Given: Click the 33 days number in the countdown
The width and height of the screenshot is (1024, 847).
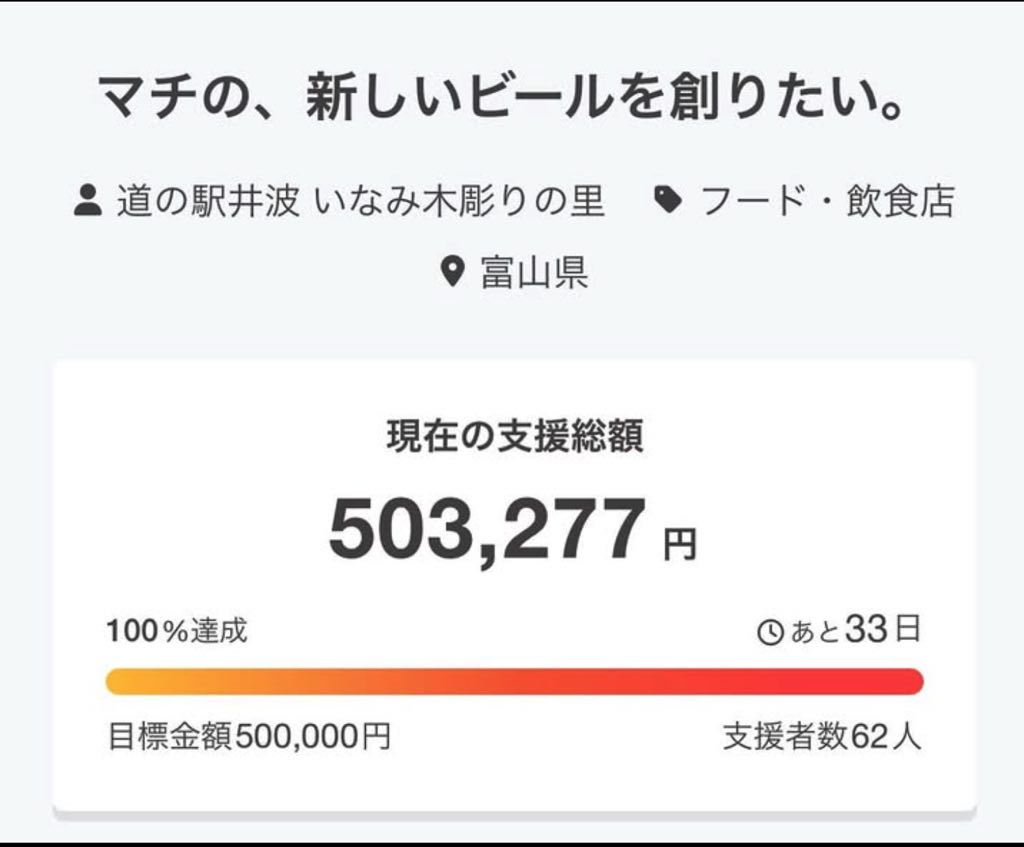Looking at the screenshot, I should [867, 630].
